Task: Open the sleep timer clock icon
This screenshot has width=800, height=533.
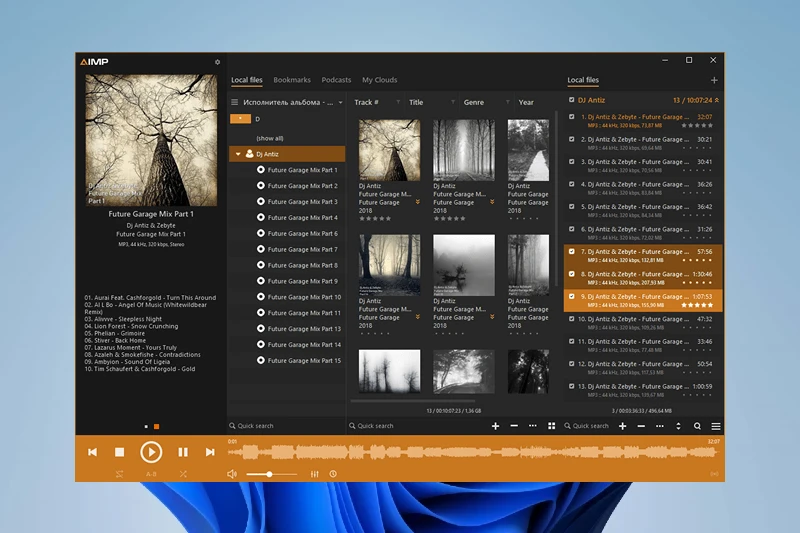Action: 333,474
